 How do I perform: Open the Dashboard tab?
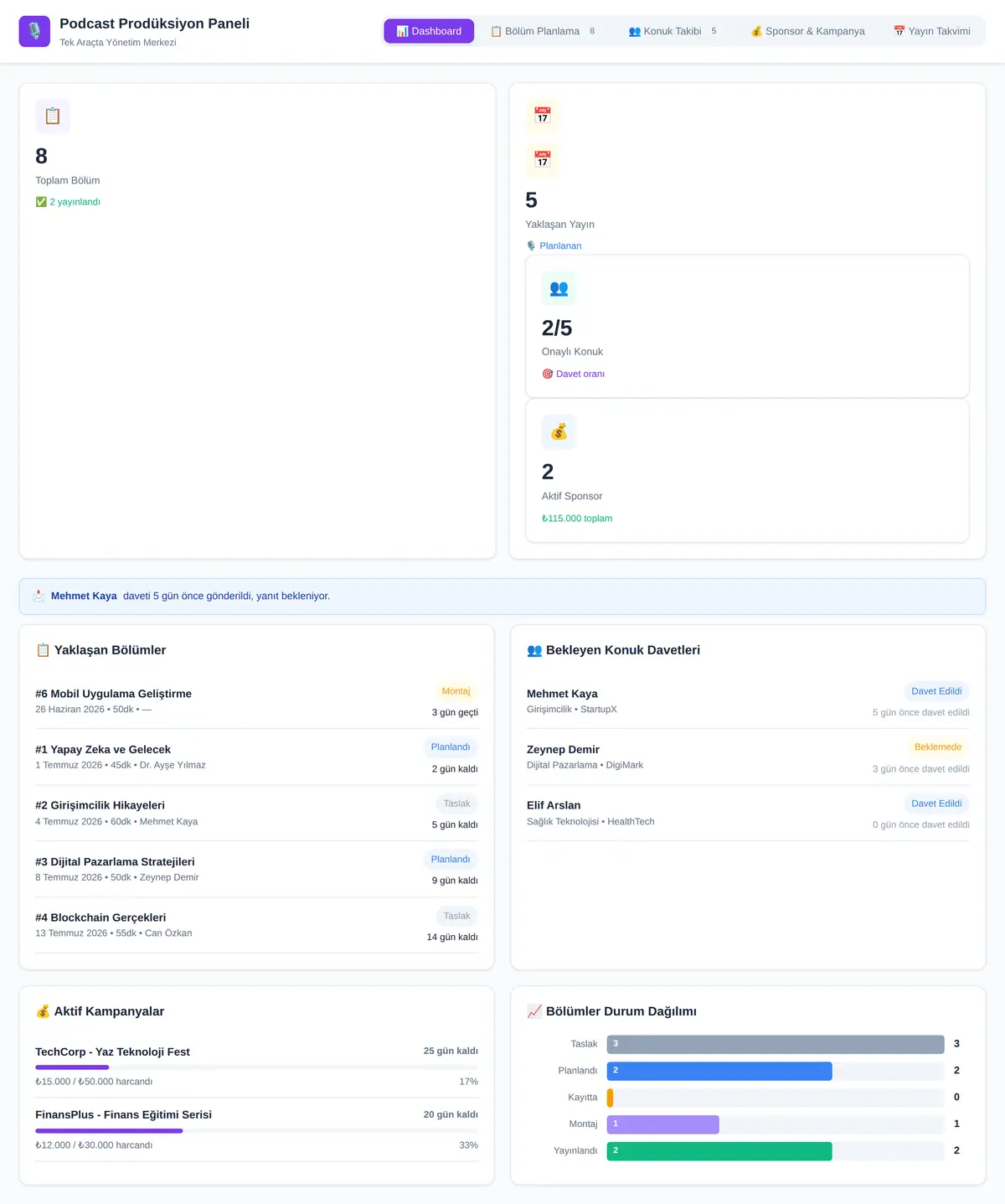429,31
